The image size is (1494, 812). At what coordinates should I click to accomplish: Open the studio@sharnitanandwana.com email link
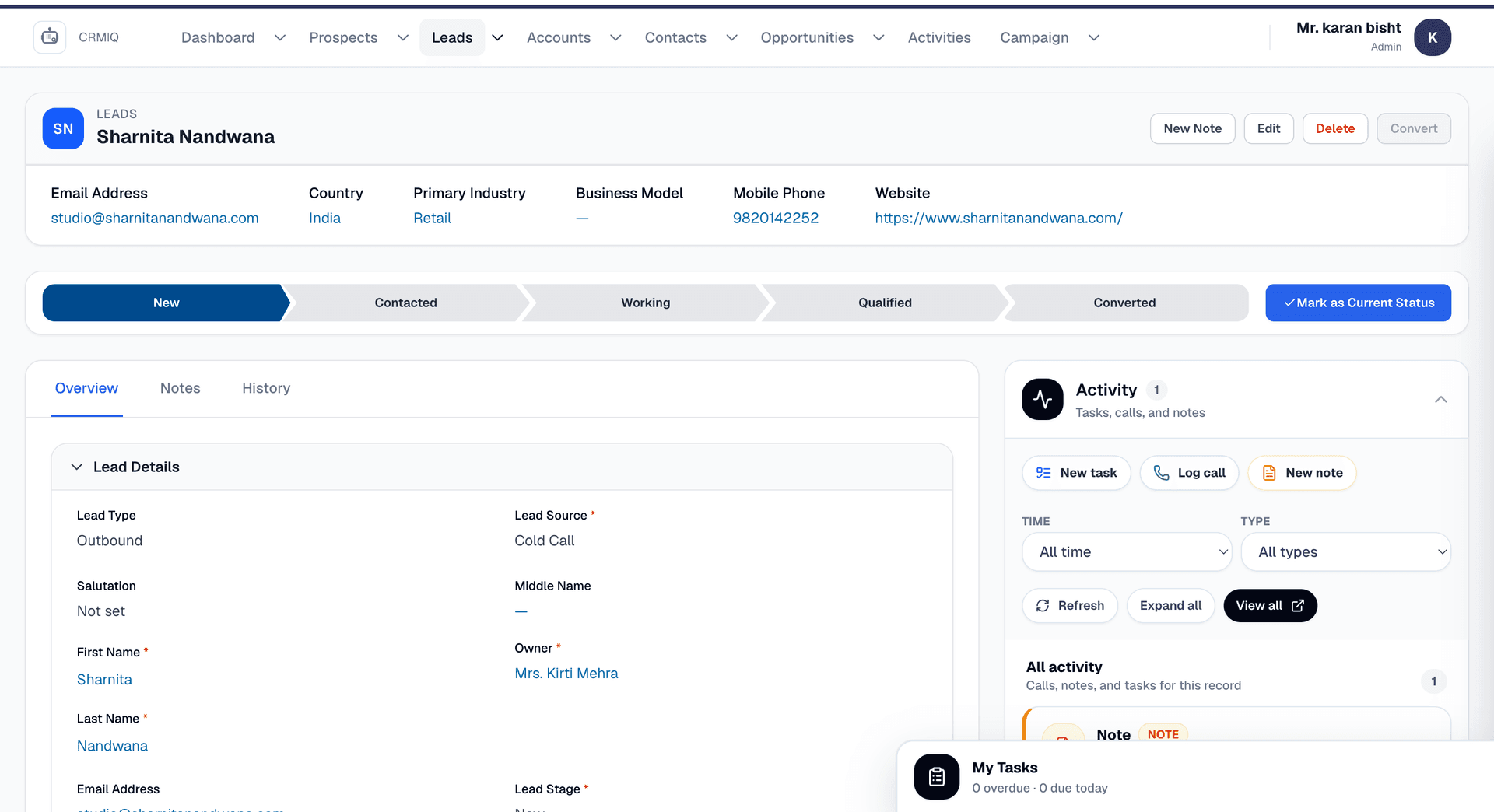(154, 218)
